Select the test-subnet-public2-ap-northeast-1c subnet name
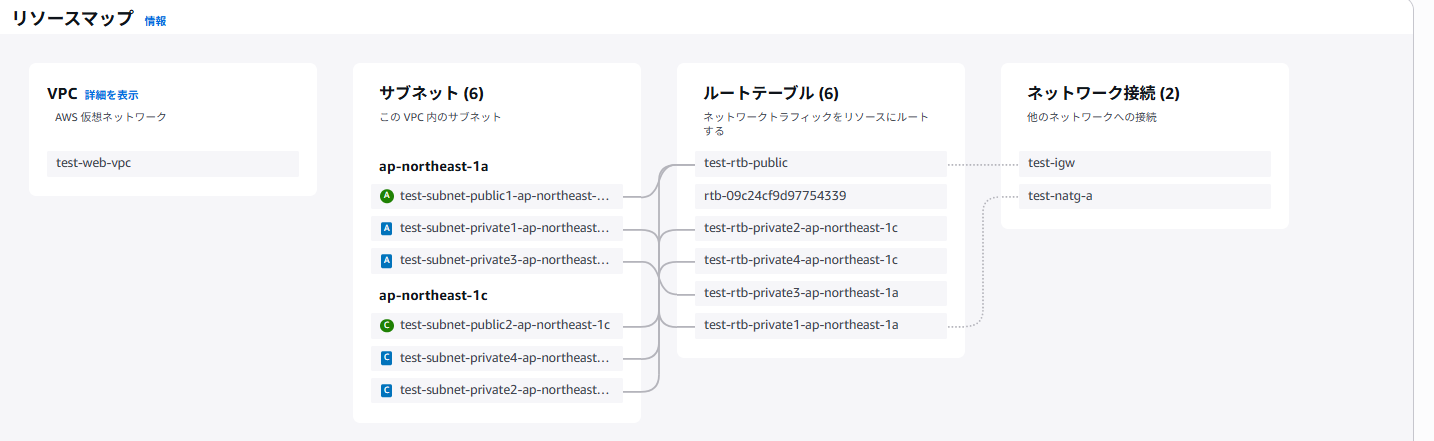This screenshot has height=441, width=1434. 505,325
